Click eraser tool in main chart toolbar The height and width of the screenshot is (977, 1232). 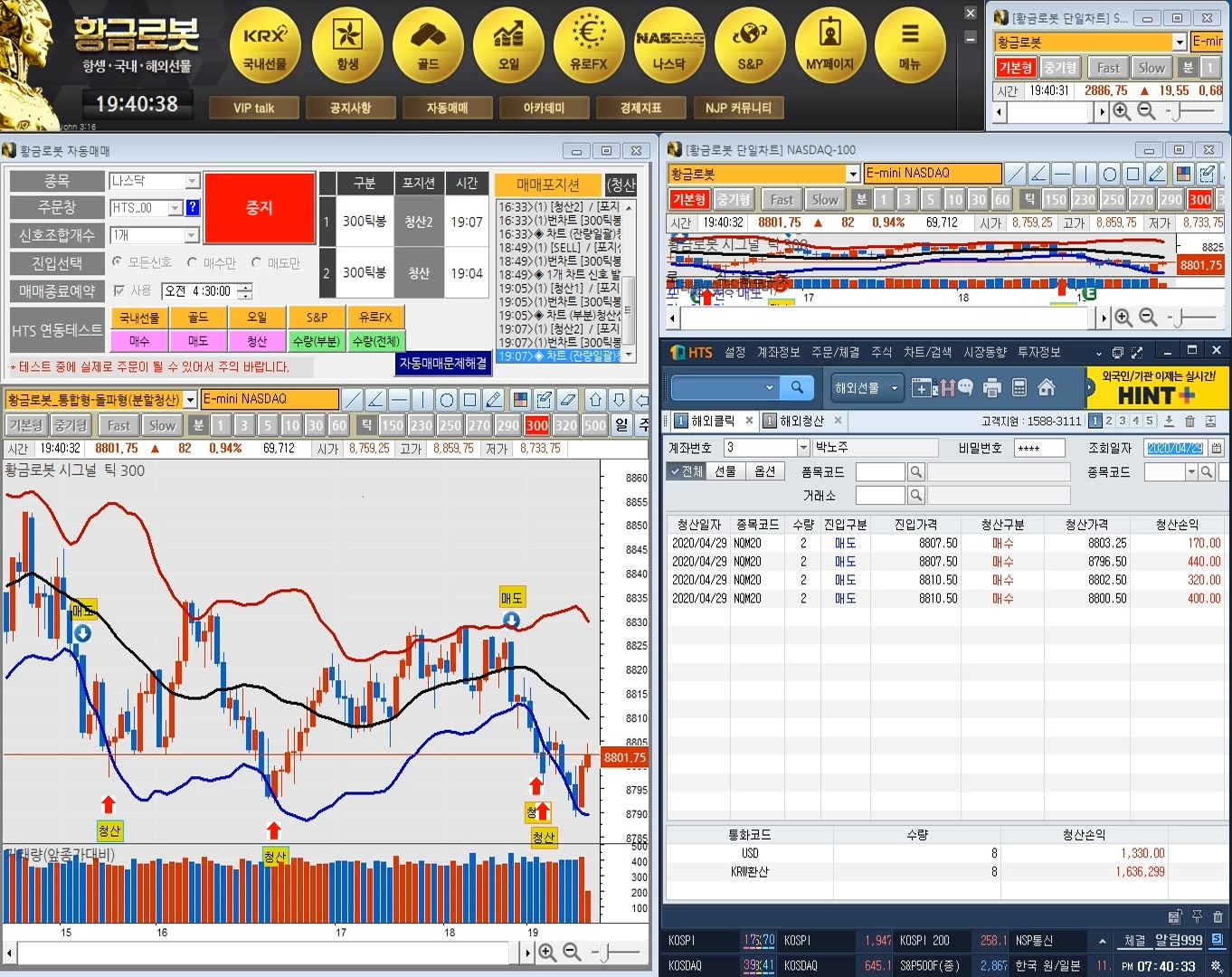(x=568, y=399)
